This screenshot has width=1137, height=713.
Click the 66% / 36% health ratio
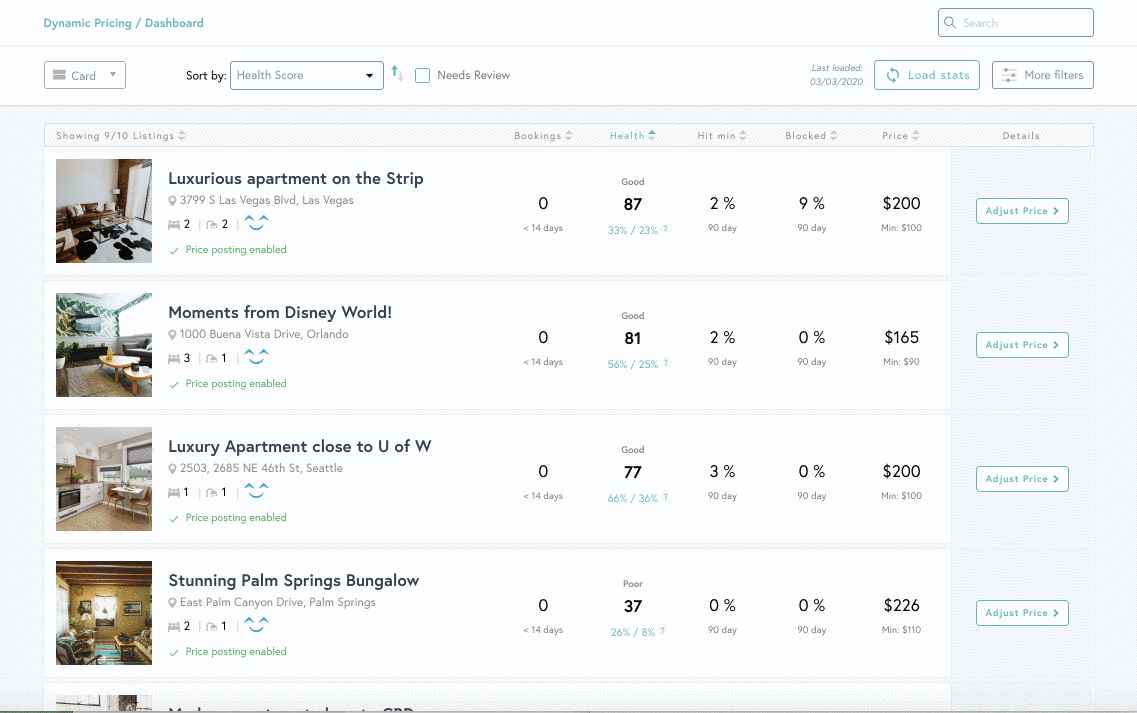click(x=632, y=498)
